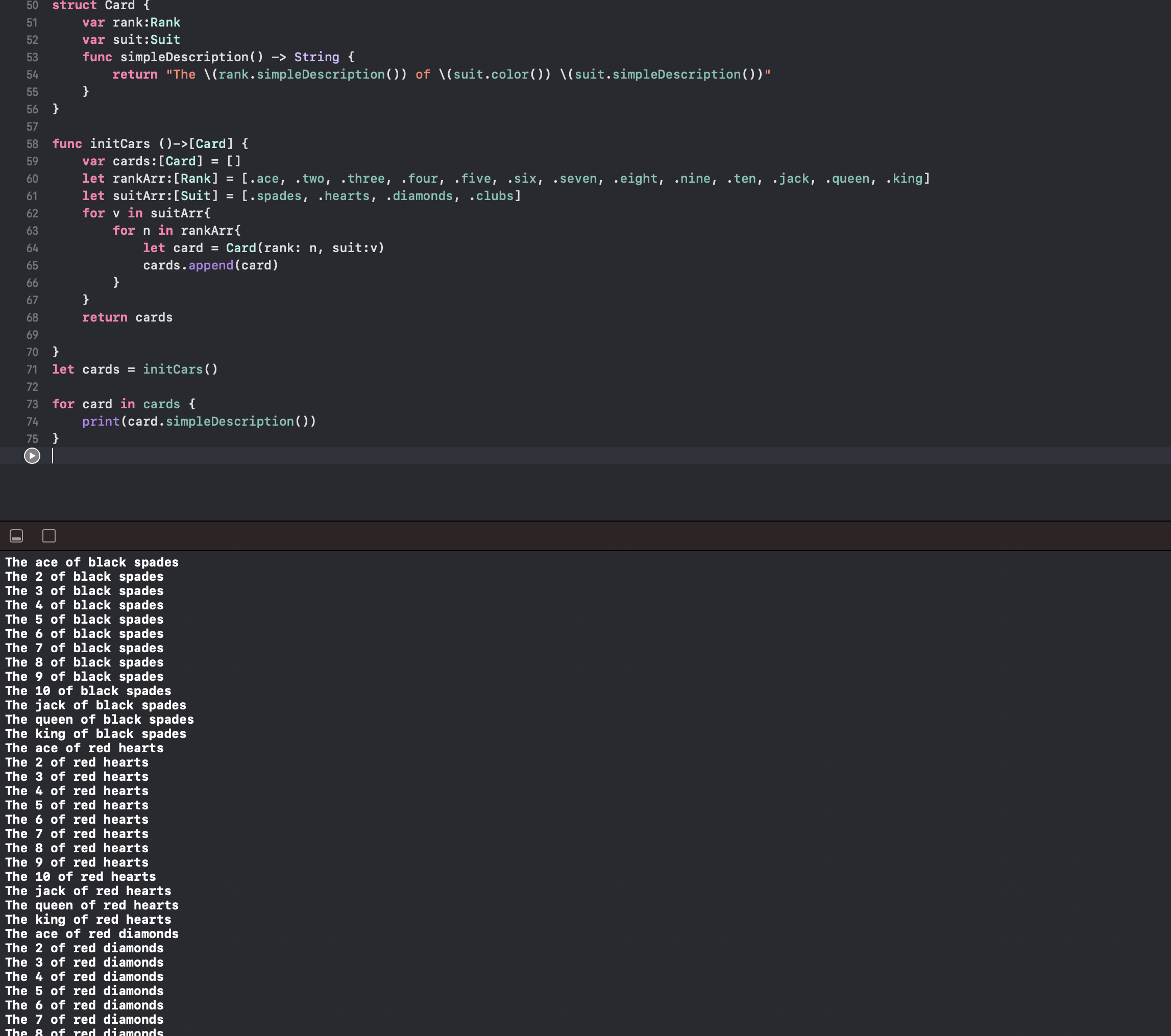Click line number 58 in the gutter
This screenshot has height=1036, width=1171.
click(32, 144)
